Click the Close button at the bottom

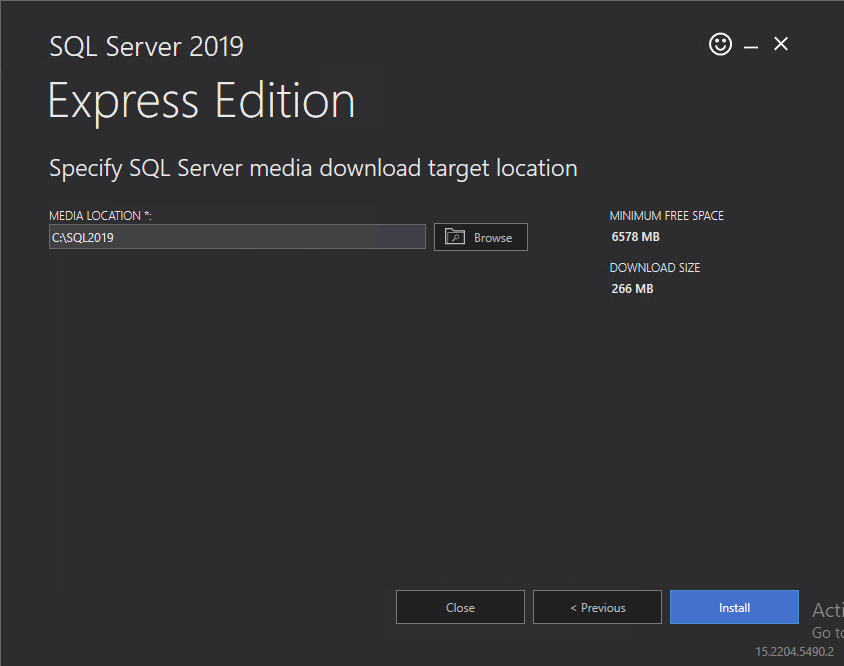(460, 607)
